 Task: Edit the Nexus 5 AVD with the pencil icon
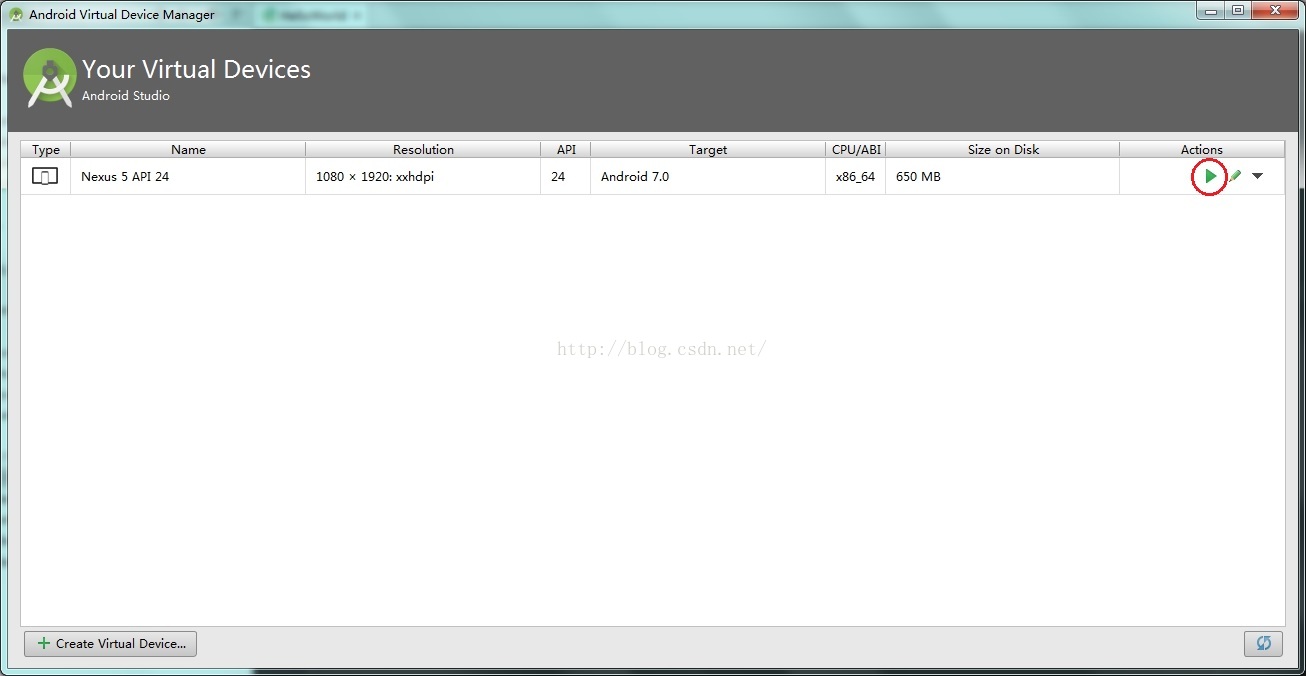coord(1235,176)
